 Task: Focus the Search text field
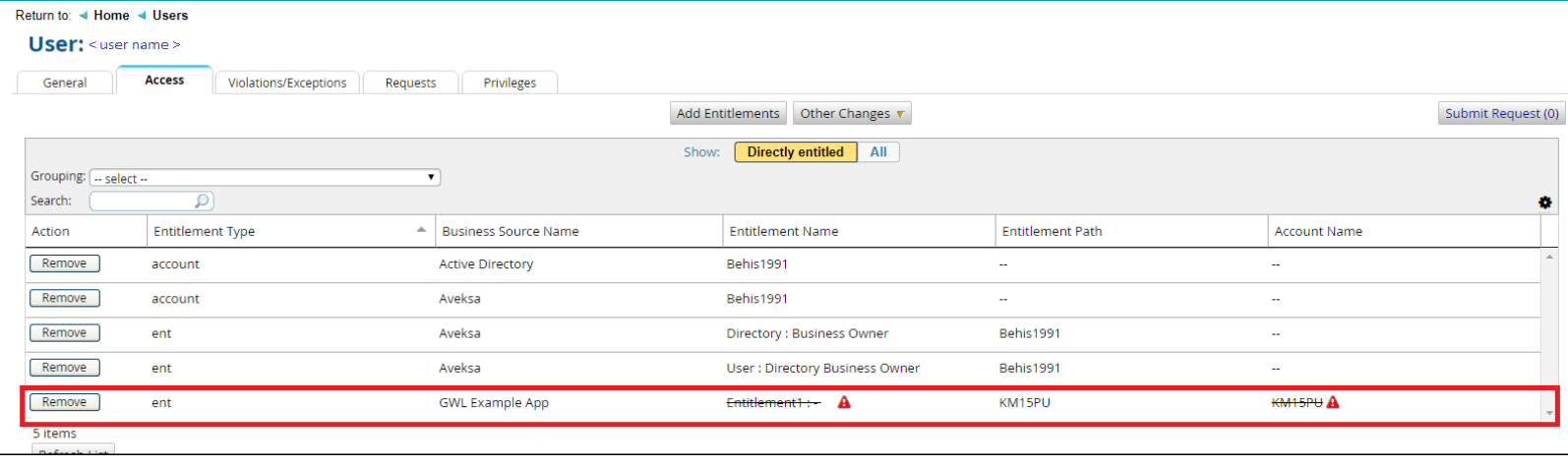coord(143,201)
